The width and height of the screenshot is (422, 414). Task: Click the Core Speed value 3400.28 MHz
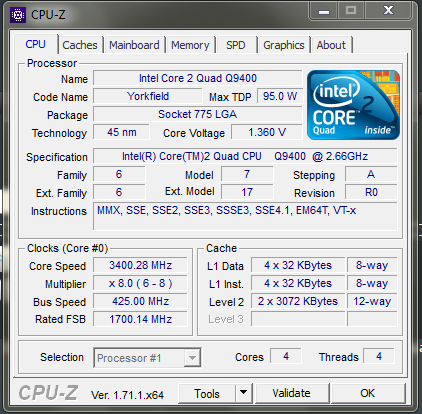(x=140, y=265)
